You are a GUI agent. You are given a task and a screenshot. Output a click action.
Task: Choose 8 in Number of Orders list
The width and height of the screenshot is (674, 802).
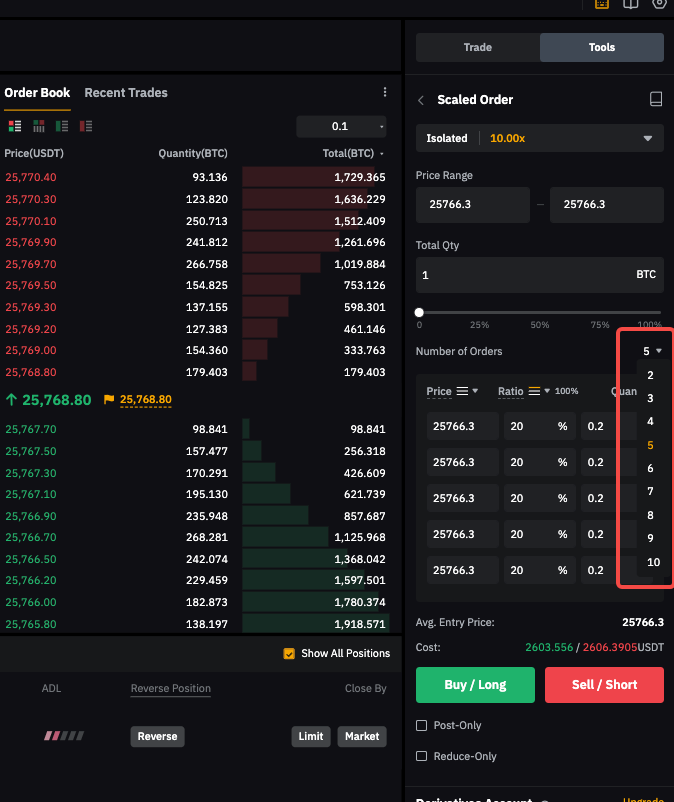(x=651, y=515)
